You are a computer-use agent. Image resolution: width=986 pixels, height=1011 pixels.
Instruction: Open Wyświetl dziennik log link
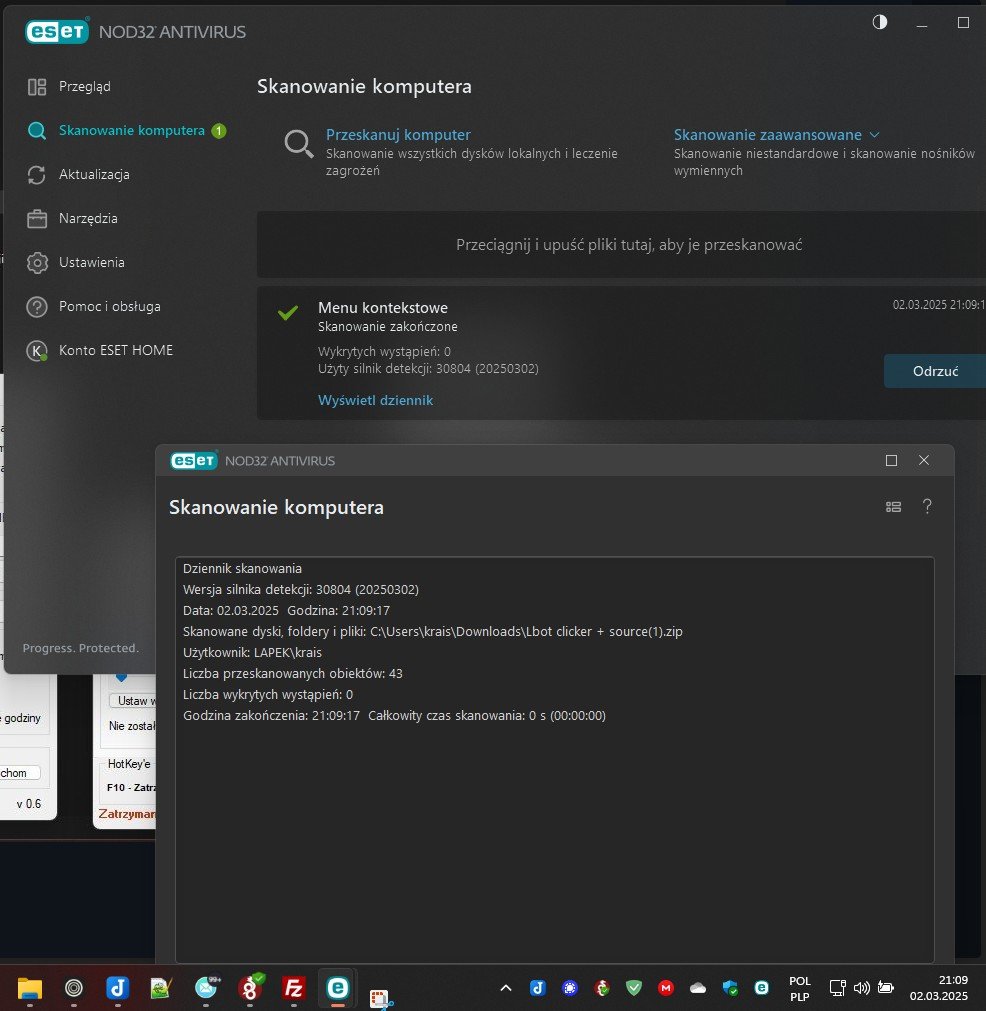click(375, 400)
